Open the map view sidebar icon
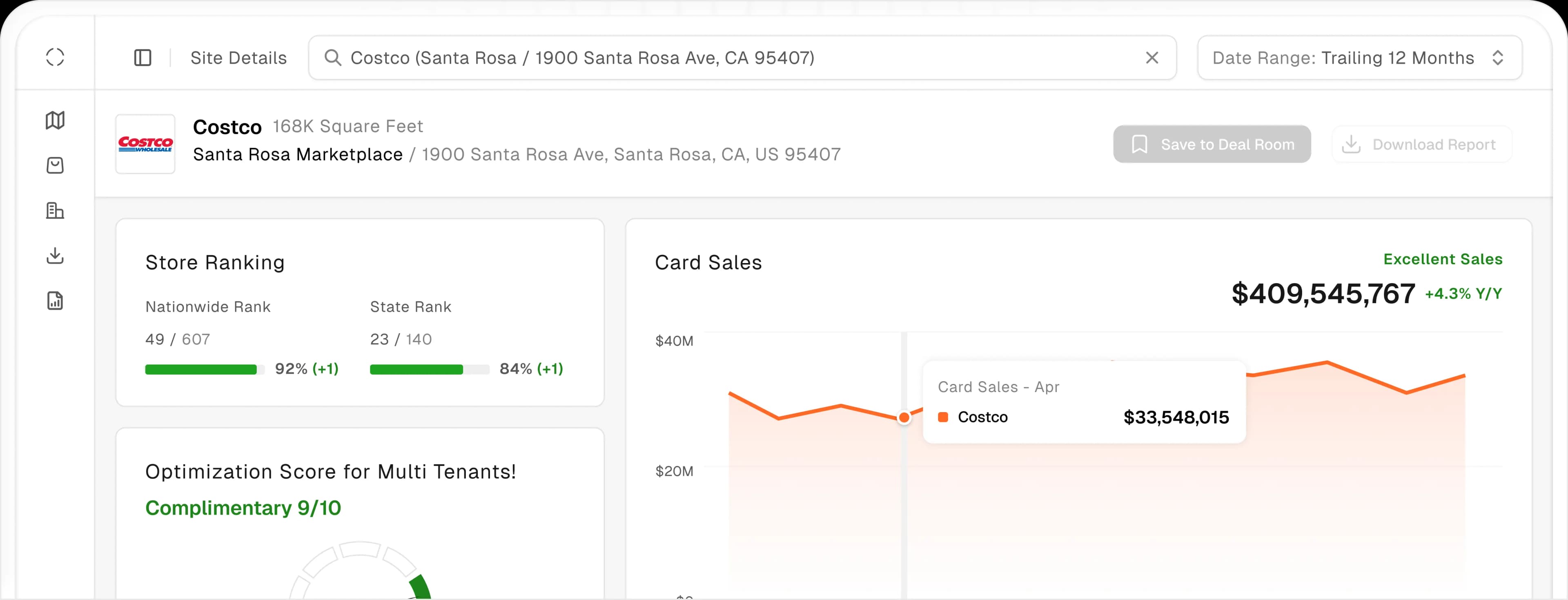Viewport: 1568px width, 600px height. (x=55, y=120)
